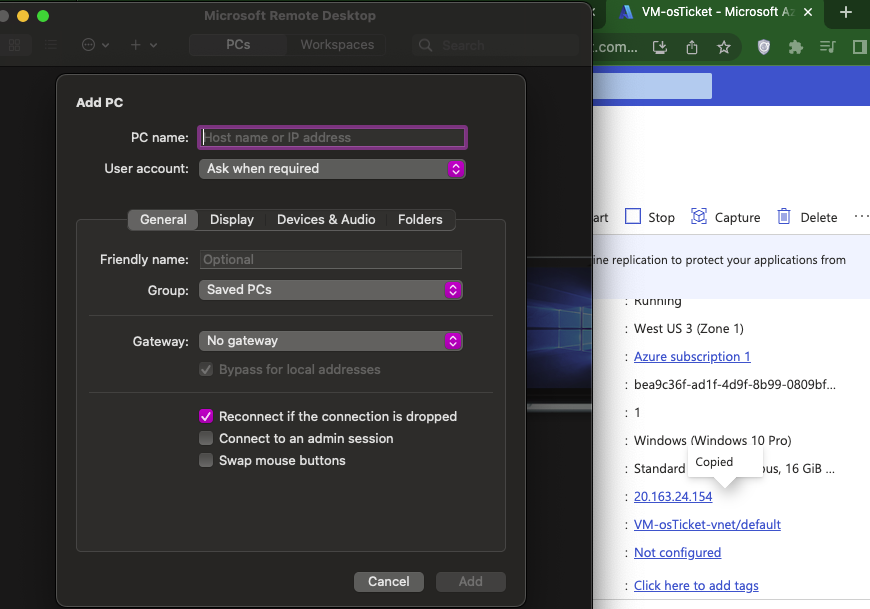The width and height of the screenshot is (870, 609).
Task: Switch to the Display tab
Action: [x=232, y=220]
